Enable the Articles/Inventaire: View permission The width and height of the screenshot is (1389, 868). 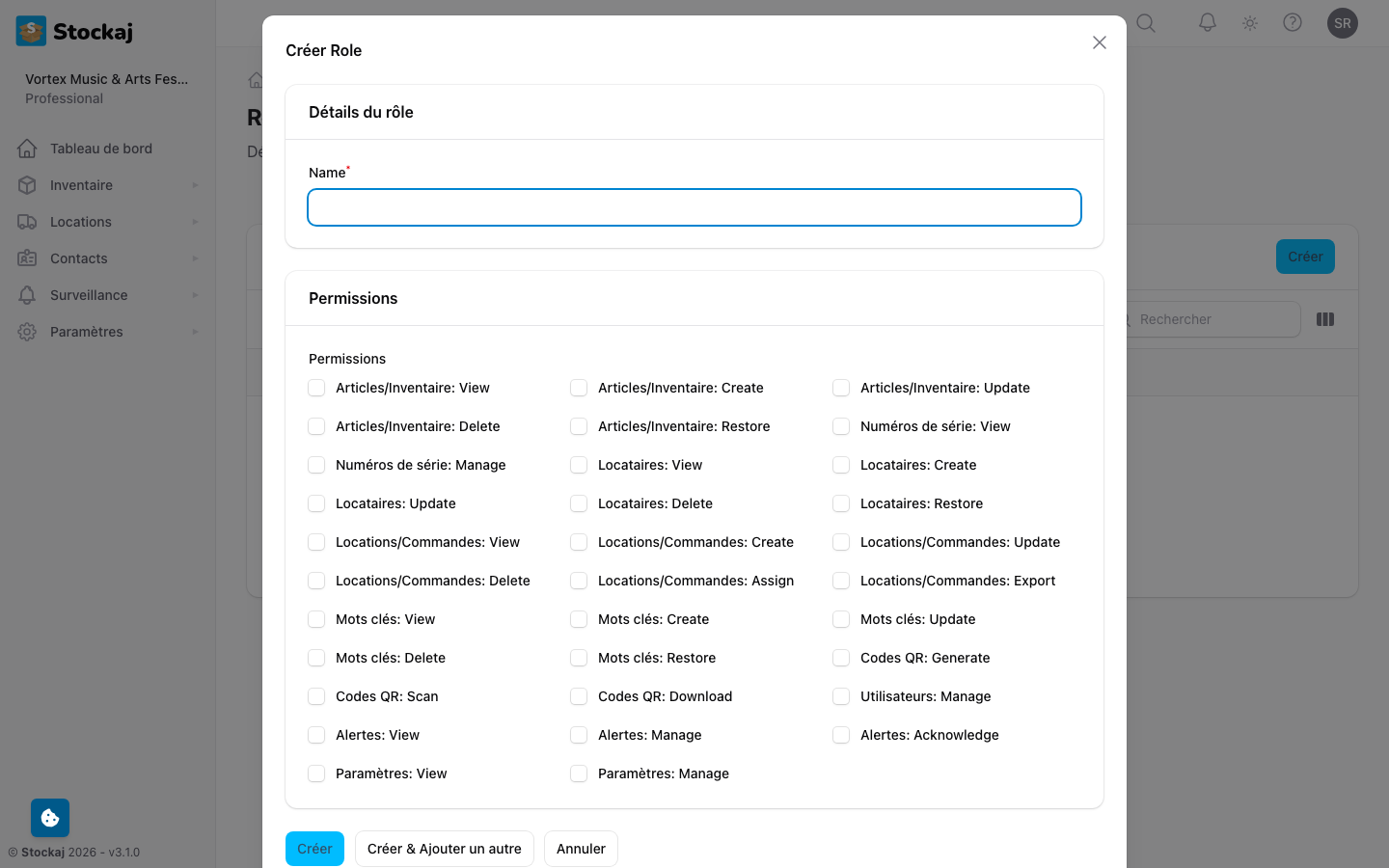pyautogui.click(x=316, y=387)
